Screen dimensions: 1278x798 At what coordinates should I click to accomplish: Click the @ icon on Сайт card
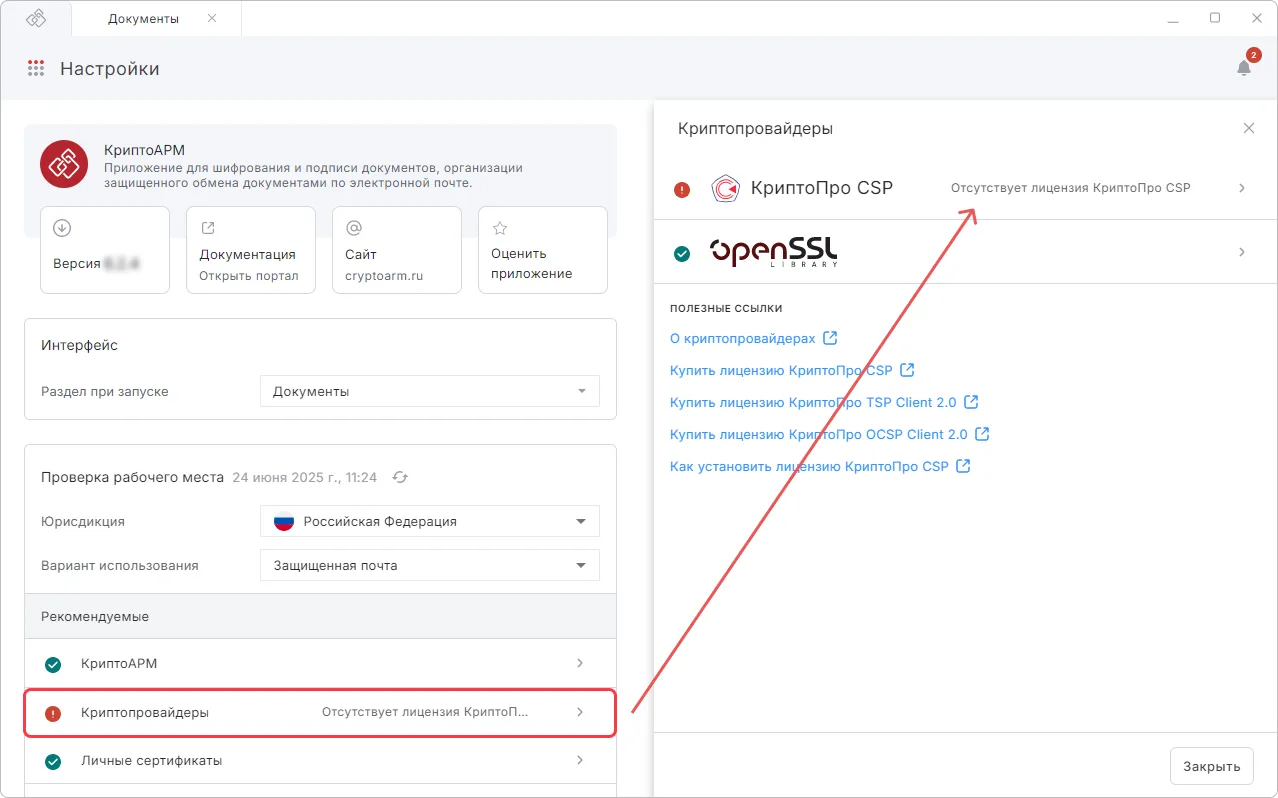(x=354, y=228)
